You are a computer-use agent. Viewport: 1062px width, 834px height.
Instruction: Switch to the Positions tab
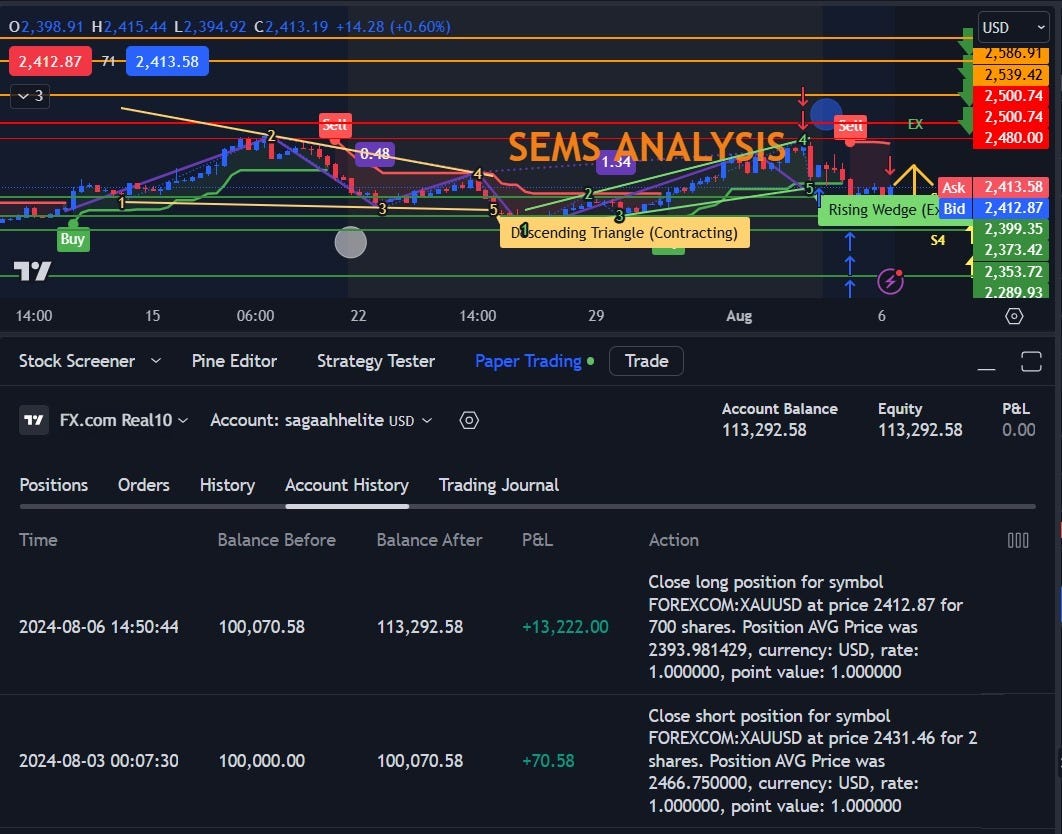pos(53,485)
